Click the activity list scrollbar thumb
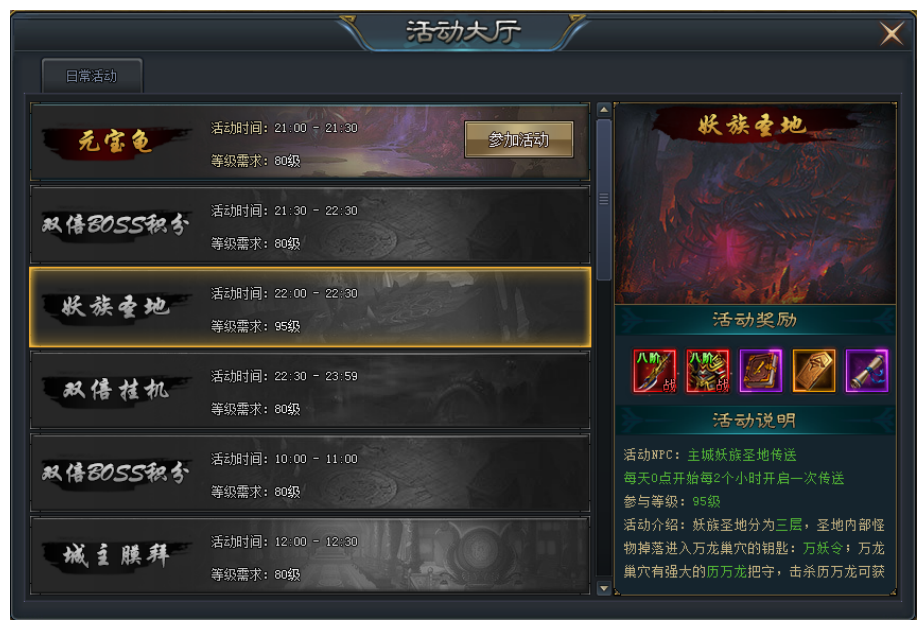919x632 pixels. click(604, 199)
